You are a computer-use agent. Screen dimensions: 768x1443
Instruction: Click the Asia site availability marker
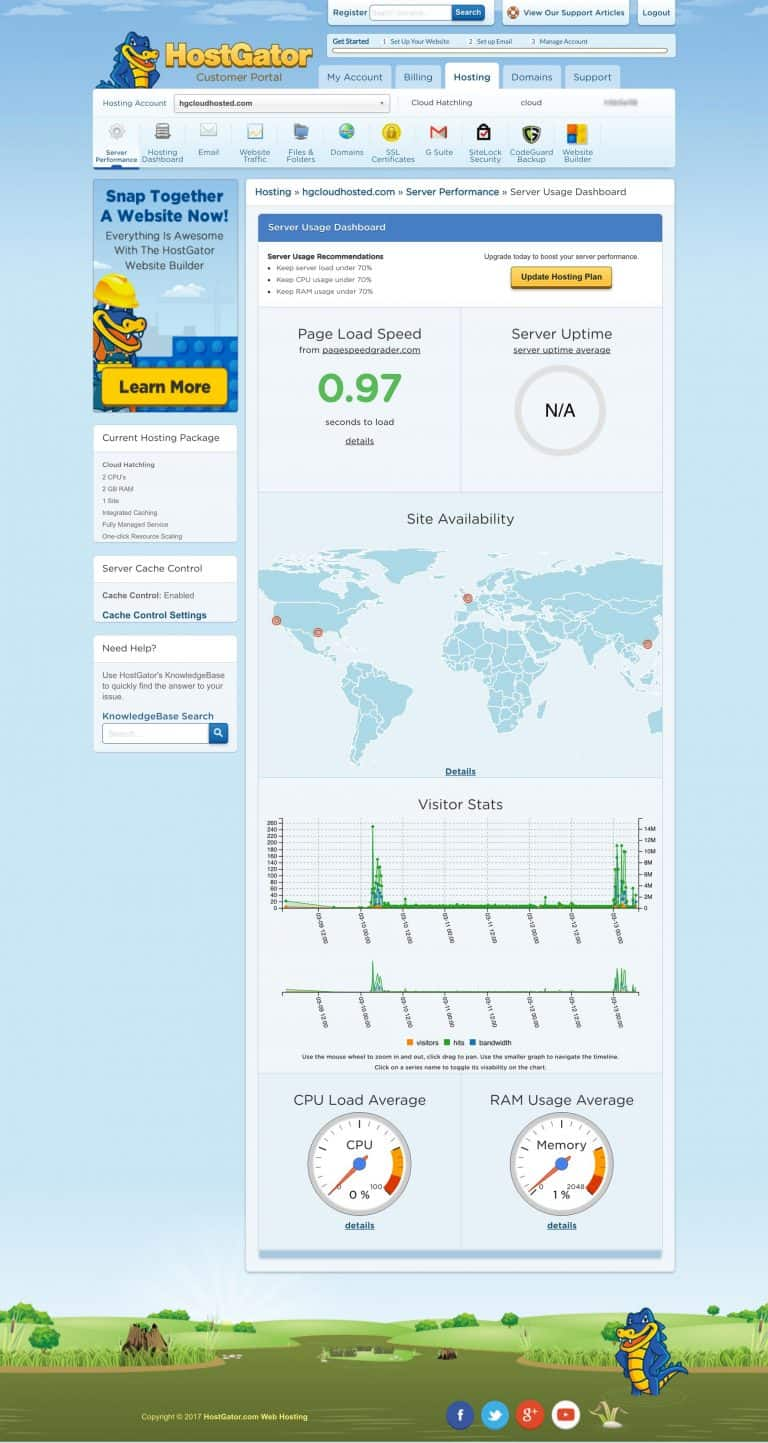coord(647,645)
